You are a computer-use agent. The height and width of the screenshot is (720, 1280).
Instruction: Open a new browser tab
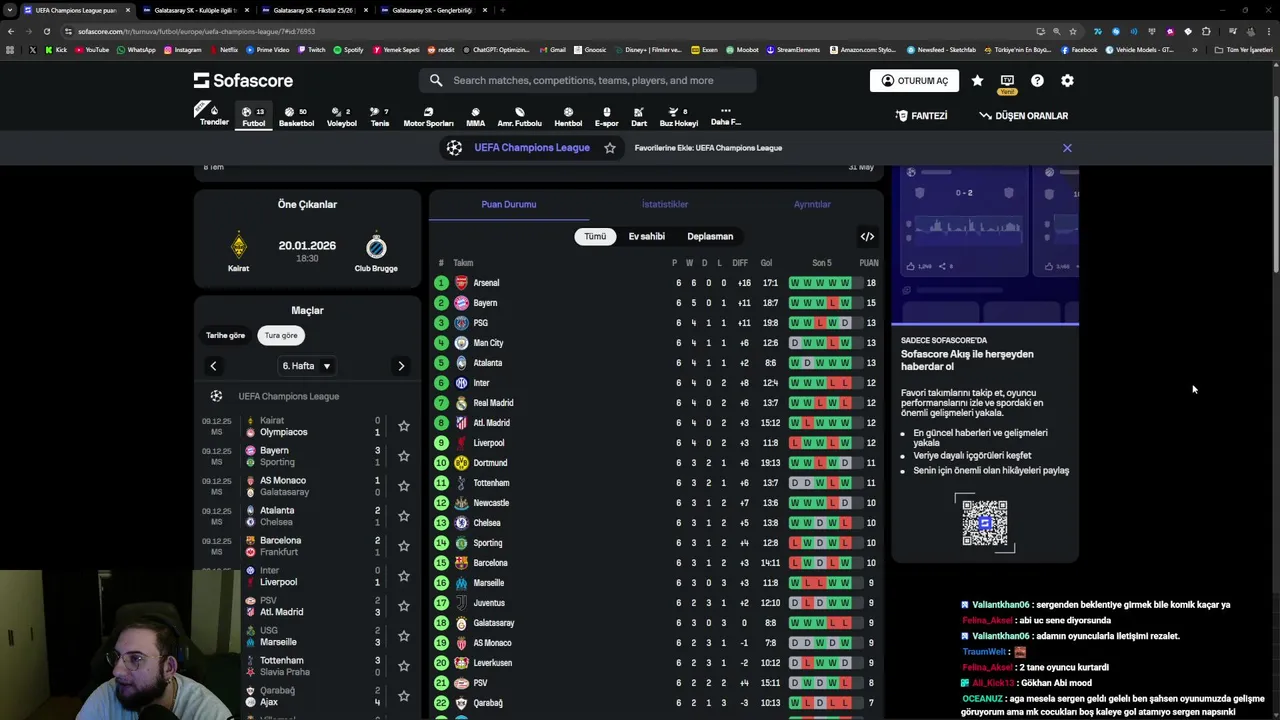point(502,10)
